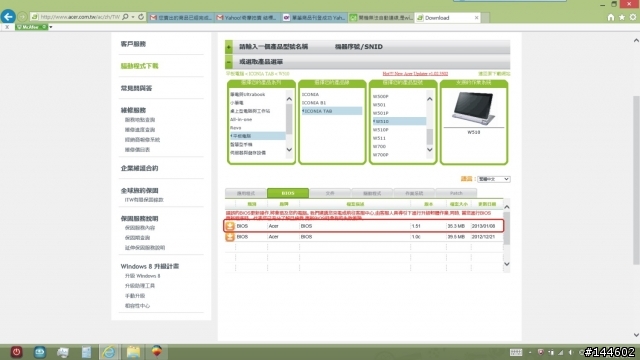The image size is (640, 360).
Task: Select the BIOS tab
Action: pyautogui.click(x=288, y=193)
